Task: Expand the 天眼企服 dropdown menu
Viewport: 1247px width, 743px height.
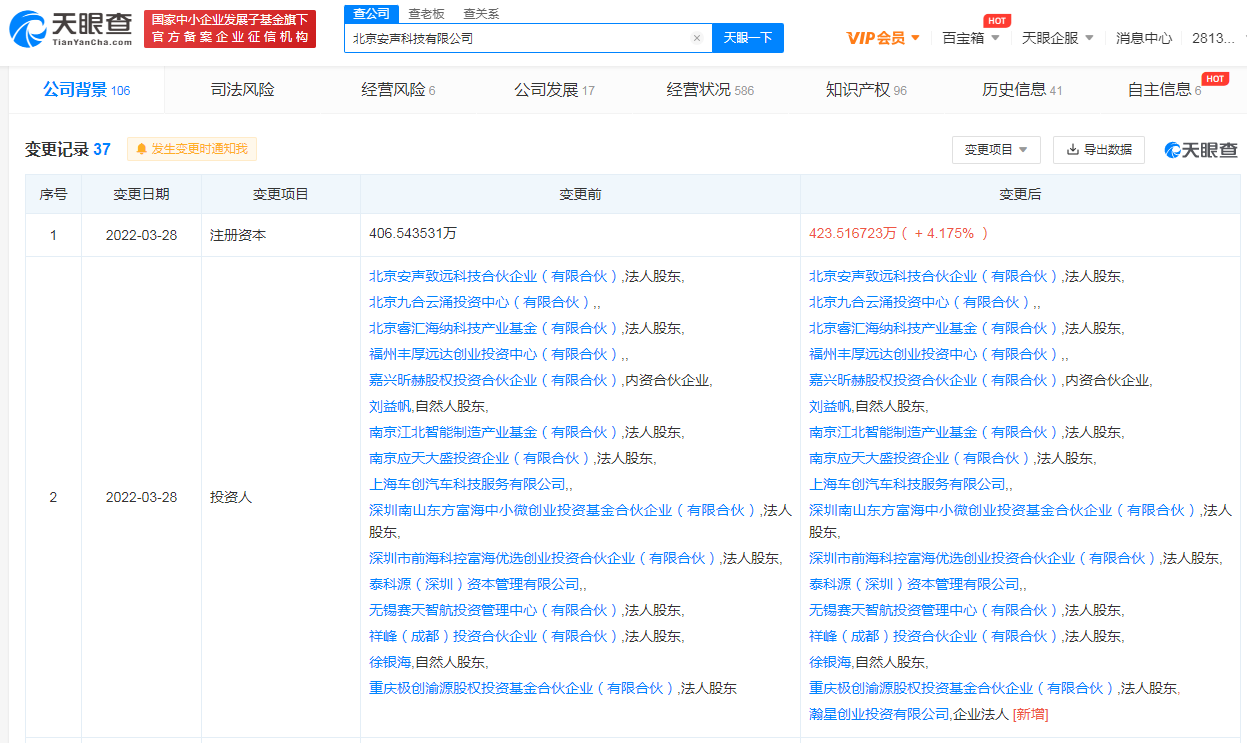Action: (1057, 38)
